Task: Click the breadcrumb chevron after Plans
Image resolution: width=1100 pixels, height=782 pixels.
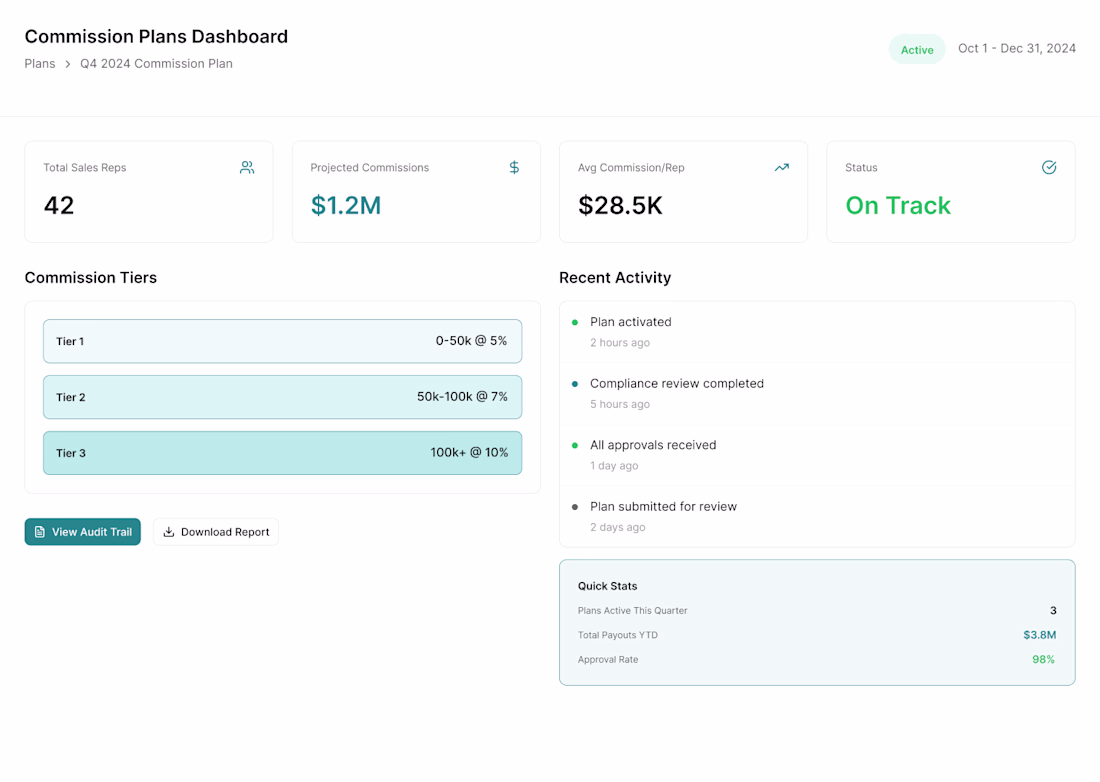Action: [x=67, y=64]
